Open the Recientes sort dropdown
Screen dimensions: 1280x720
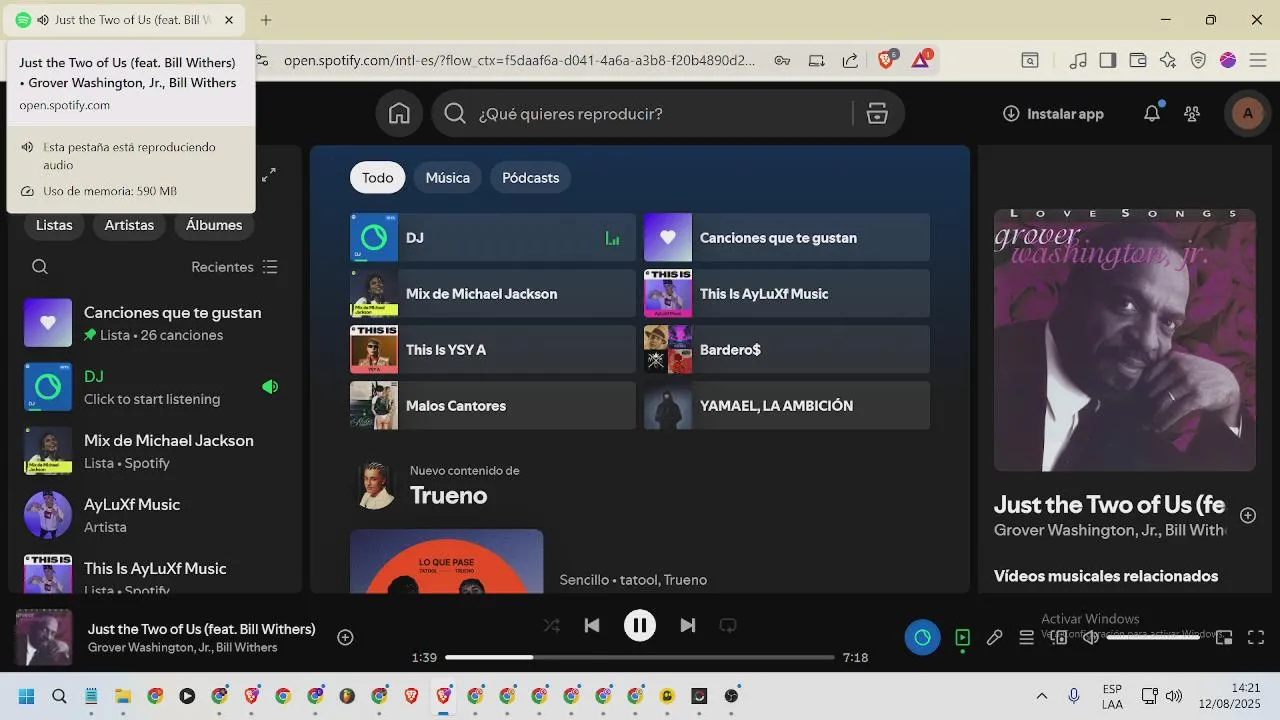click(x=235, y=267)
